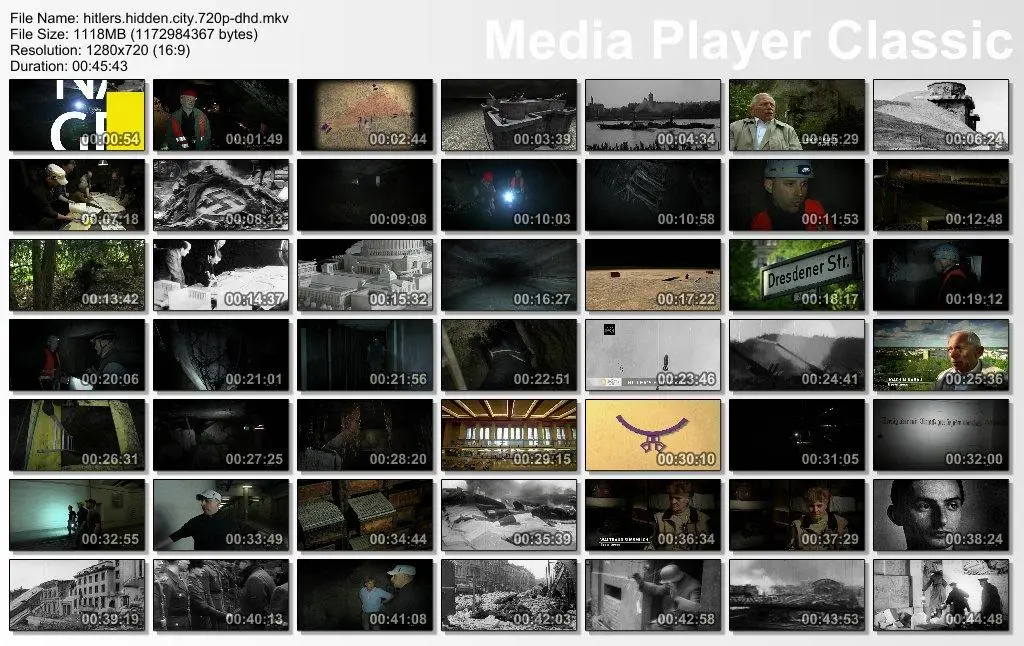Image resolution: width=1024 pixels, height=646 pixels.
Task: Click the Resolution 1280x720 line
Action: pos(100,50)
